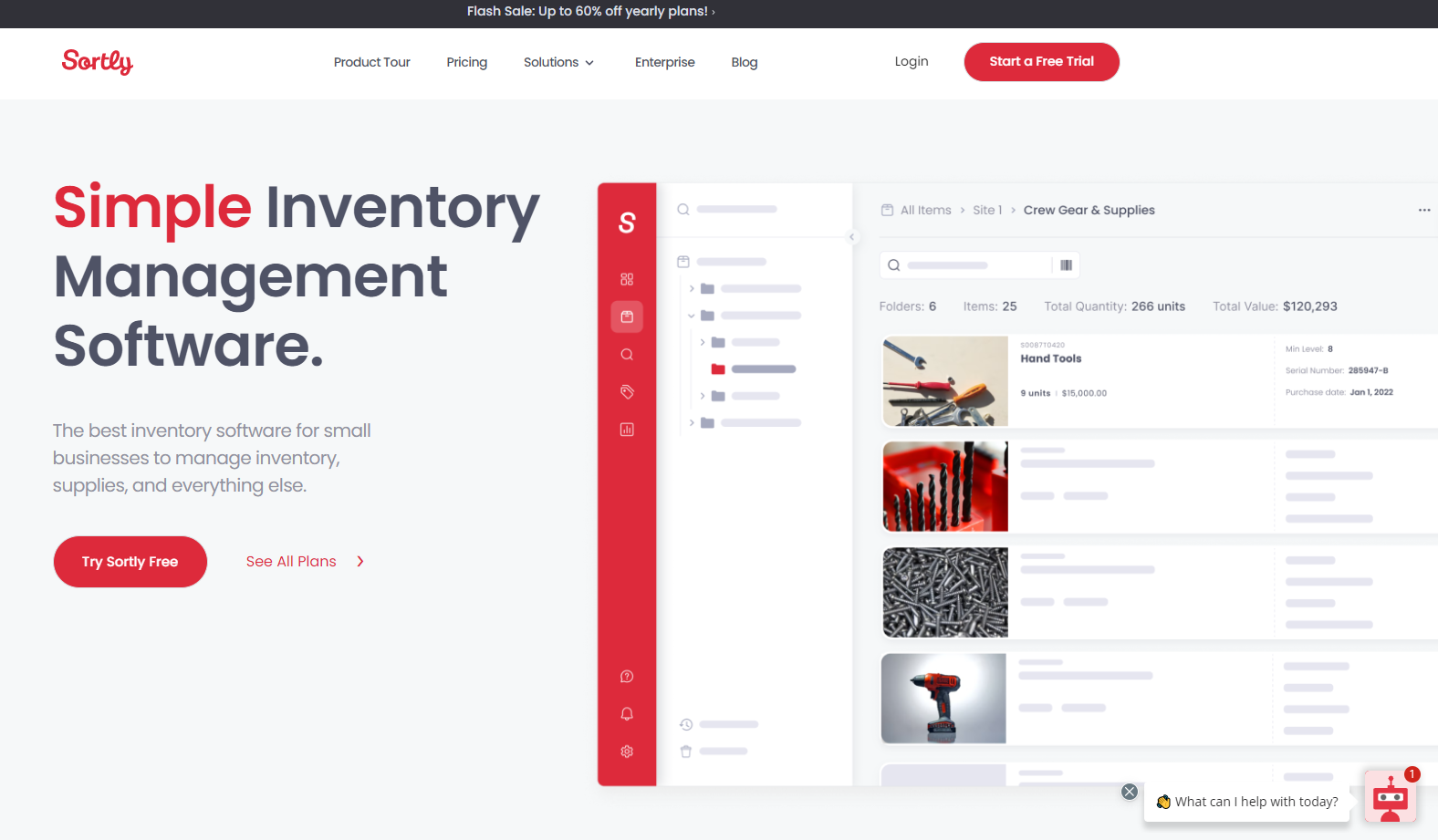
Task: Open the three-dot more options menu
Action: pyautogui.click(x=1424, y=210)
